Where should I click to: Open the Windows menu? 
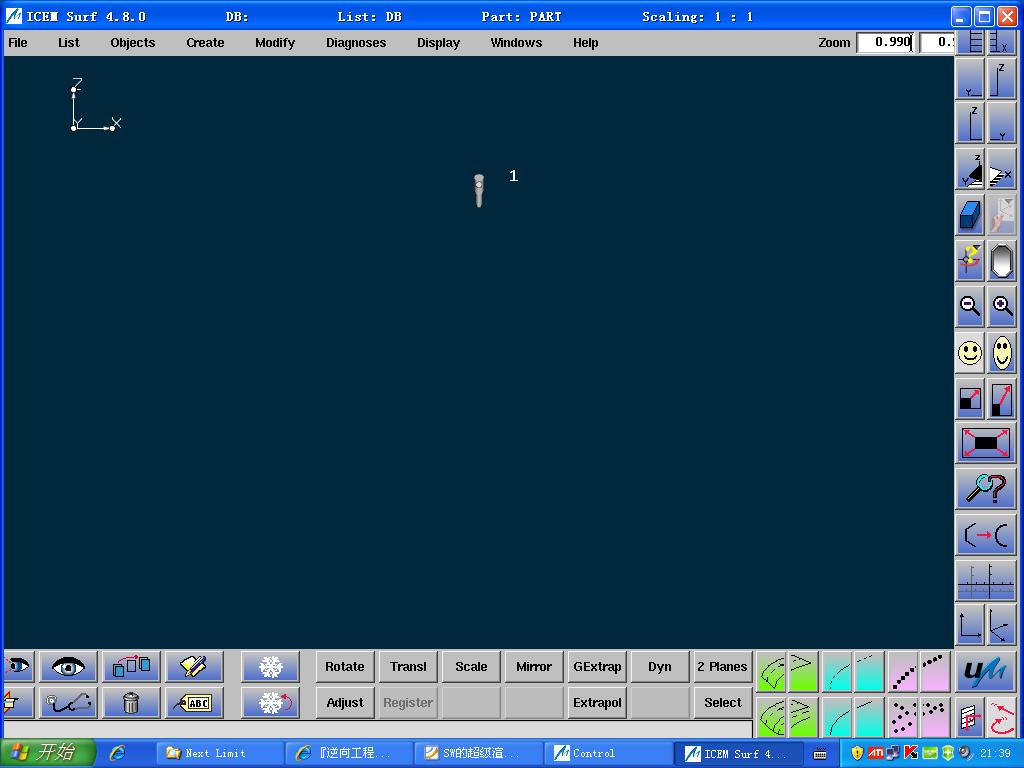coord(516,42)
